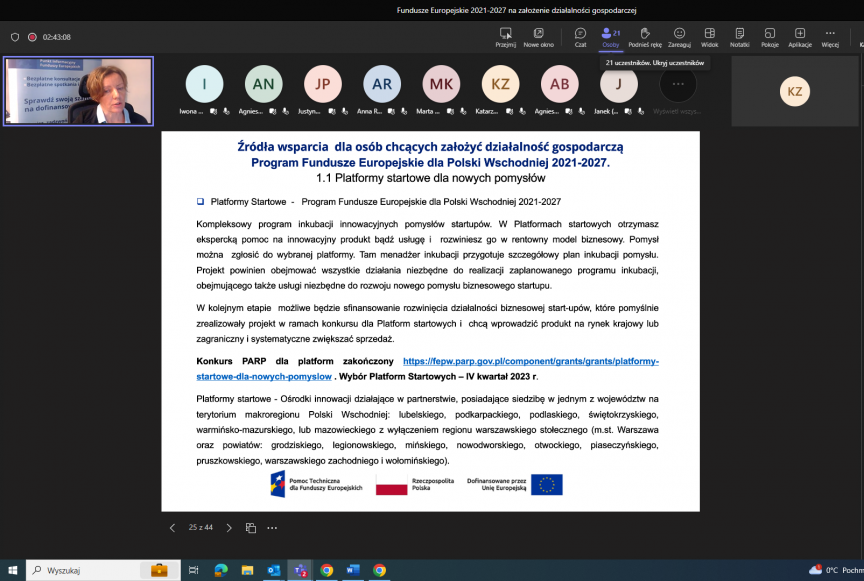Open the Pokoje breakout rooms
Viewport: 864px width, 581px height.
(x=770, y=37)
